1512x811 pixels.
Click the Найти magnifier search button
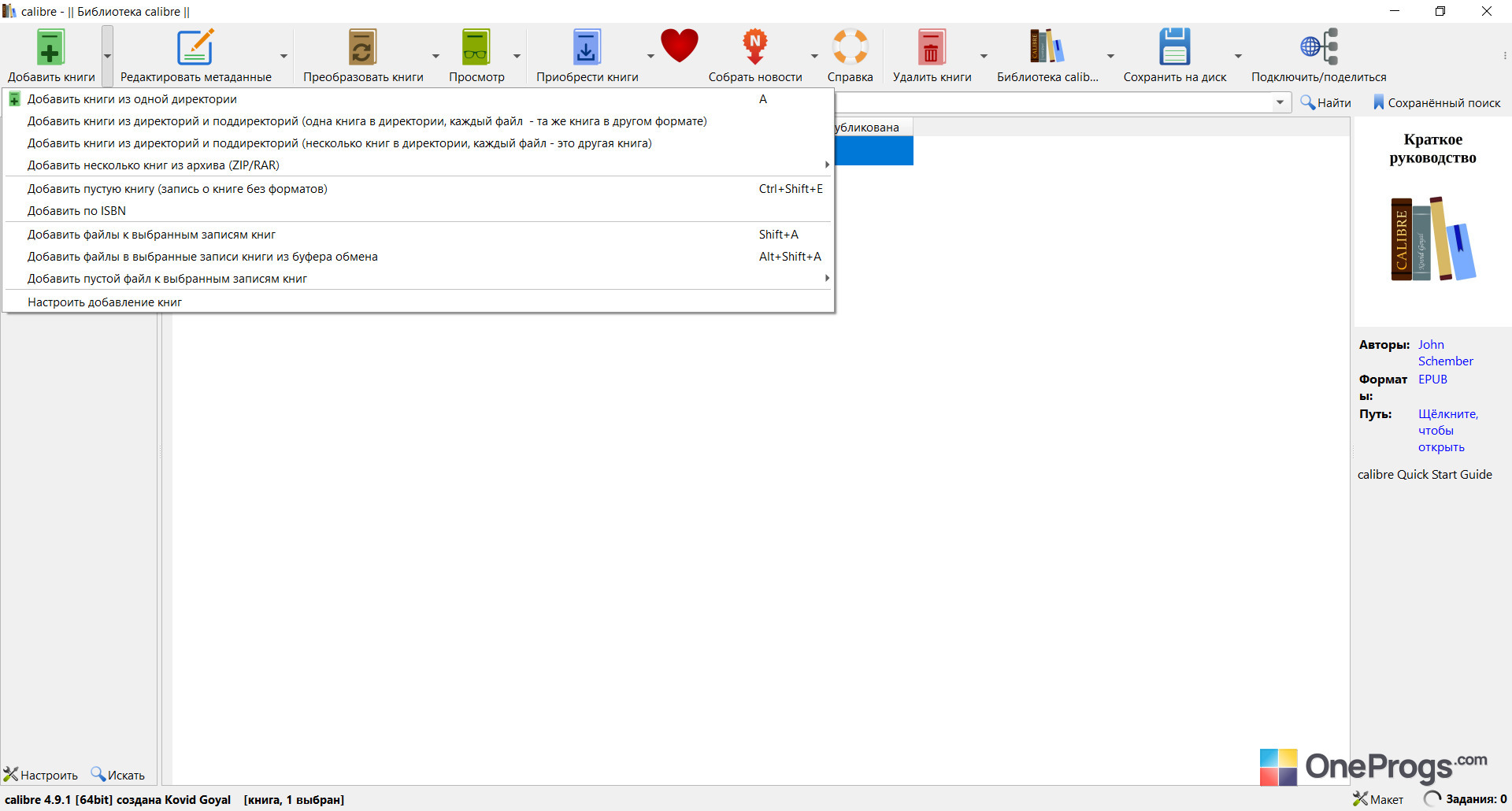[x=1326, y=103]
